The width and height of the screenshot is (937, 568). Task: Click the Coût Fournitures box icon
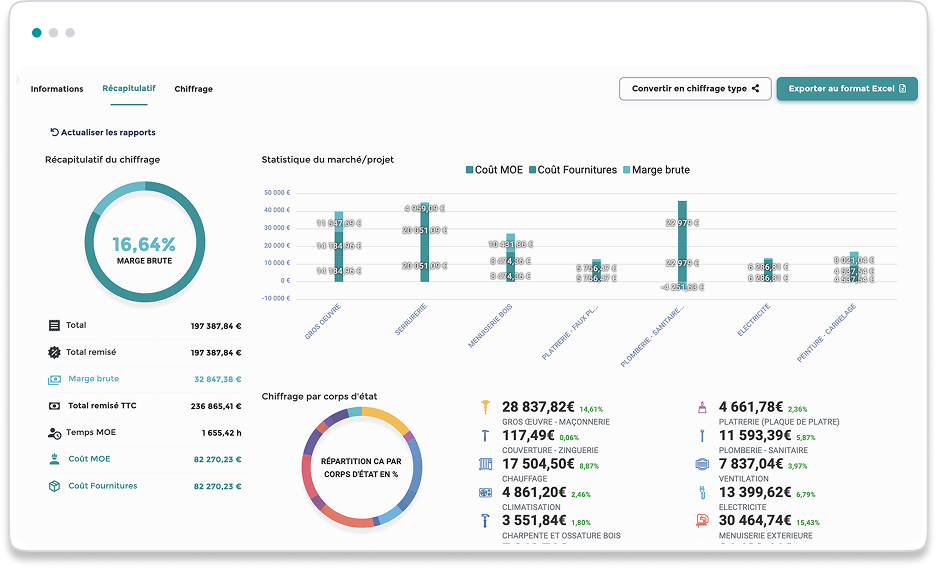click(54, 486)
